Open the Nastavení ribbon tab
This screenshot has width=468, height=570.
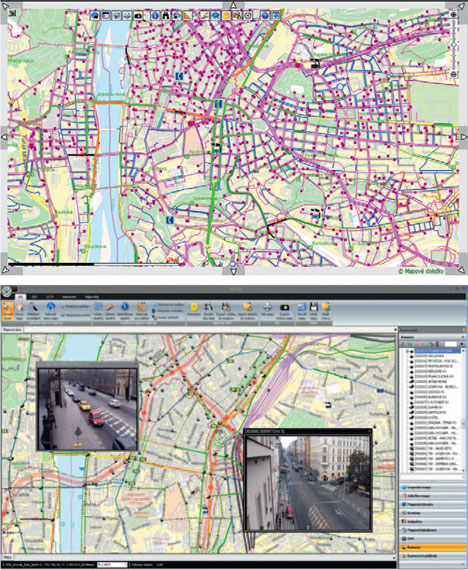click(68, 297)
